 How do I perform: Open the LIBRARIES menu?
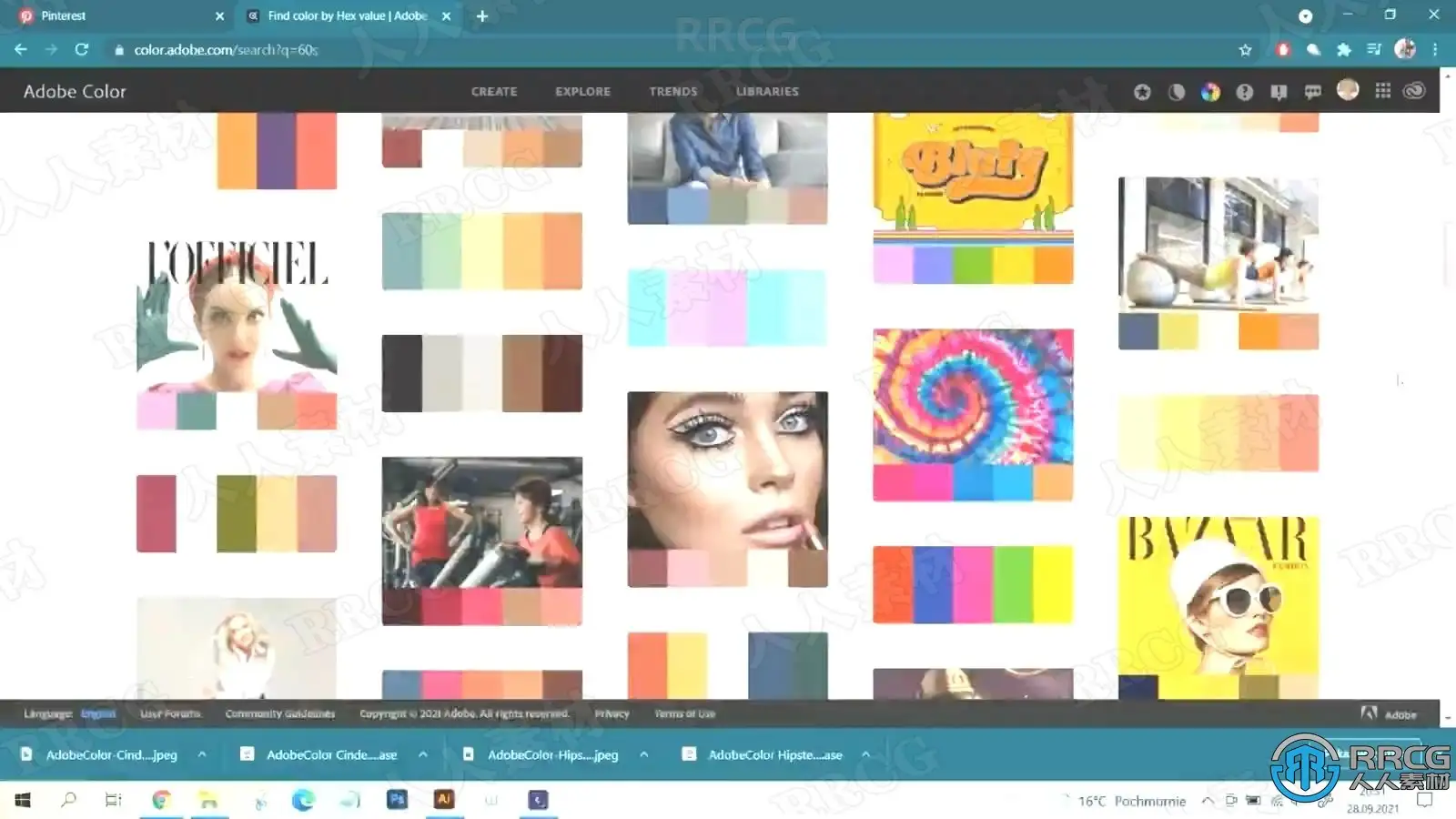[x=767, y=92]
